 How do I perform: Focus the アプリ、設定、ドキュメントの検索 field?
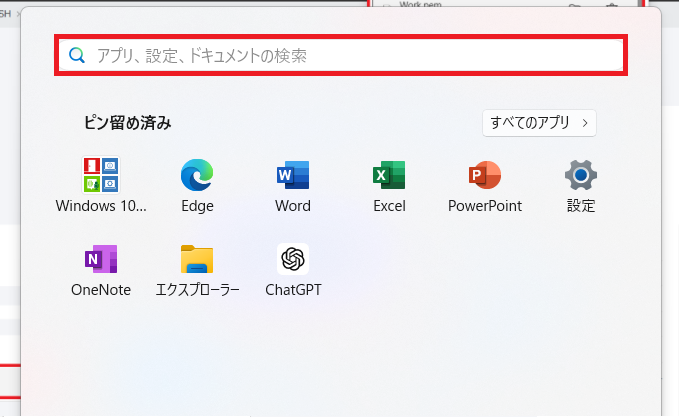pyautogui.click(x=341, y=55)
